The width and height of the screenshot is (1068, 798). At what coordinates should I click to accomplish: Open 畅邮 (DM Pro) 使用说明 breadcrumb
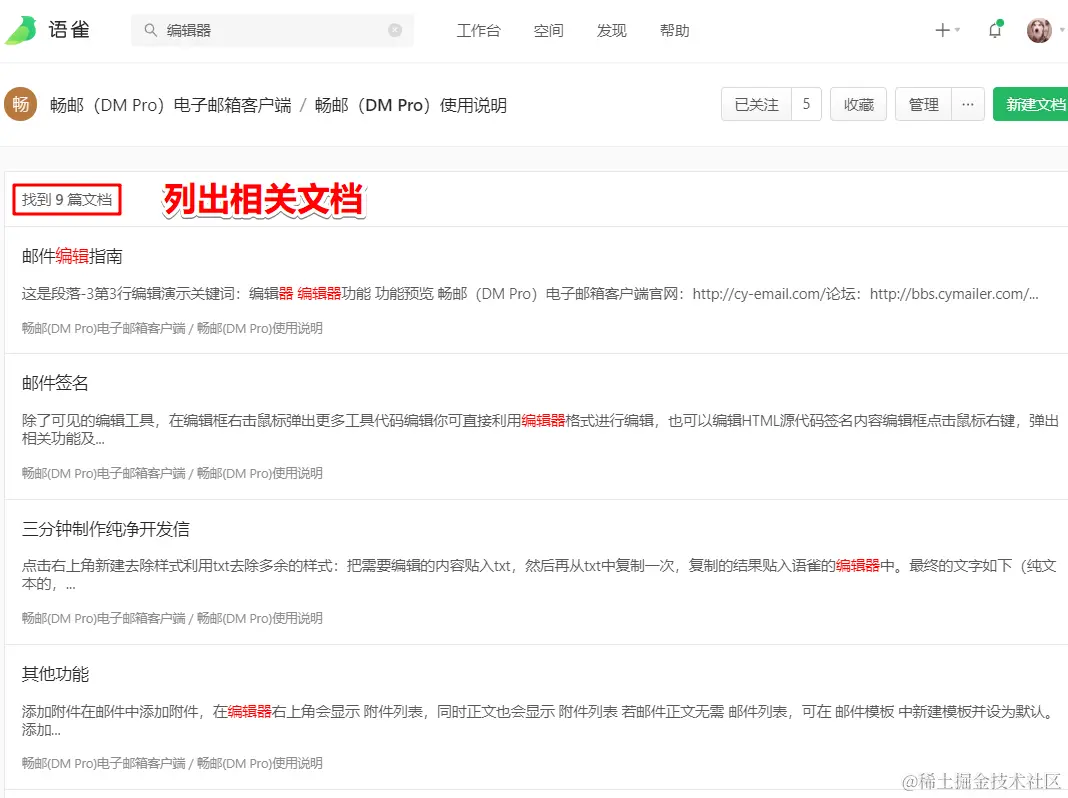411,105
